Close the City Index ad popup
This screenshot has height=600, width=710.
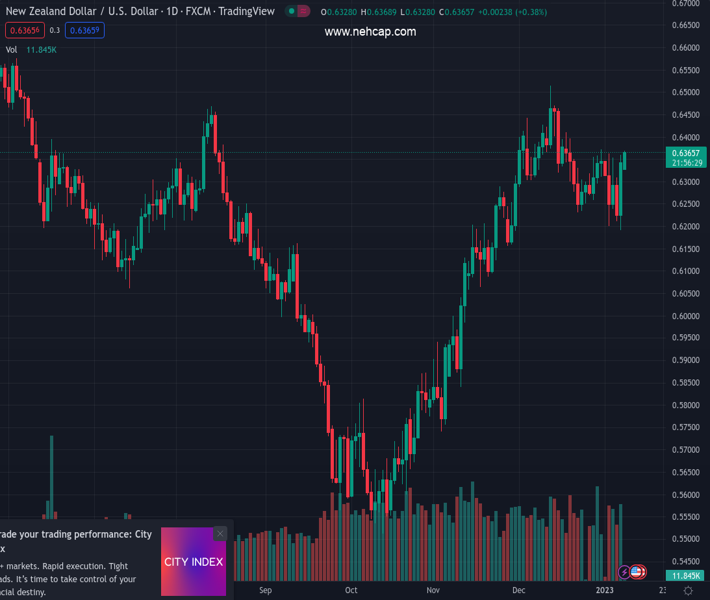pos(220,533)
